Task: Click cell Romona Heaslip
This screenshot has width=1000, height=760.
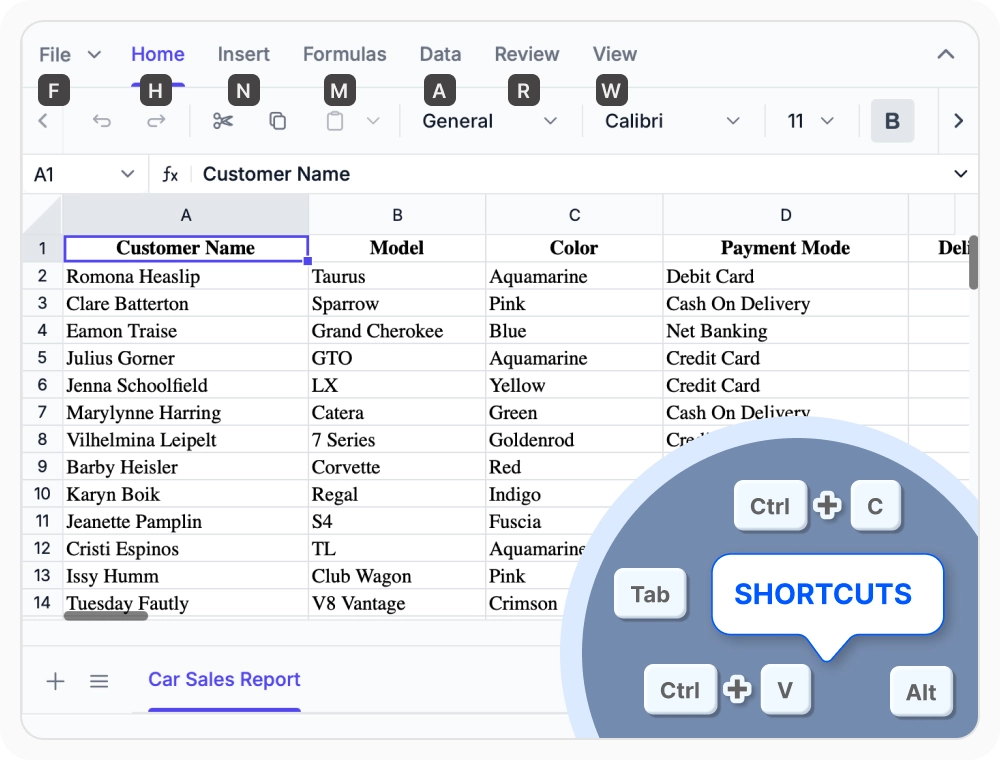Action: pos(186,276)
